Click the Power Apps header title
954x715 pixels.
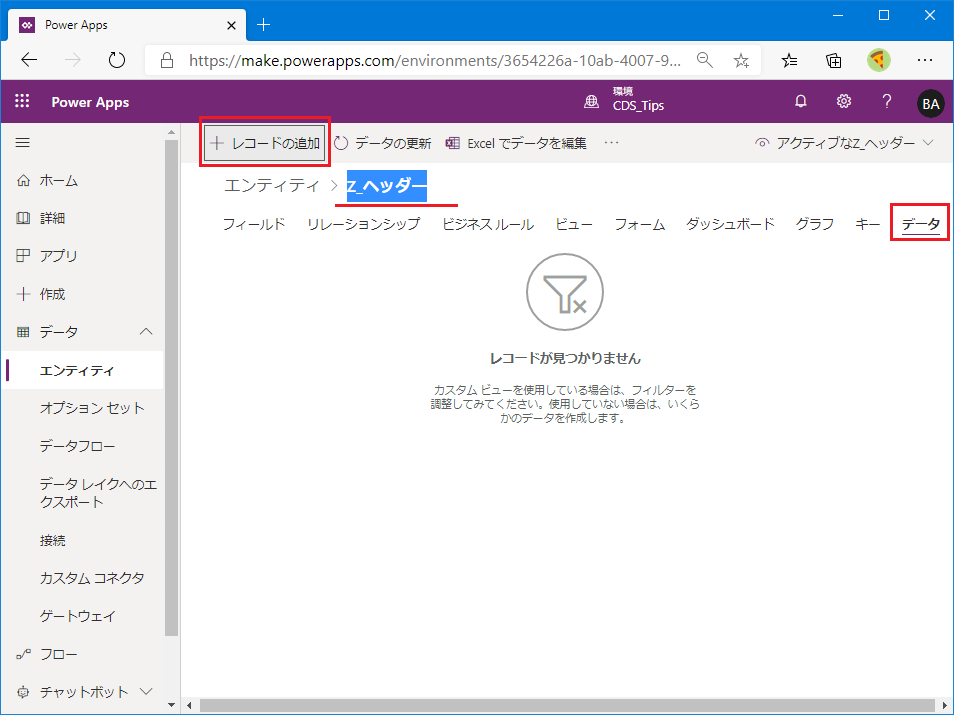pyautogui.click(x=90, y=102)
